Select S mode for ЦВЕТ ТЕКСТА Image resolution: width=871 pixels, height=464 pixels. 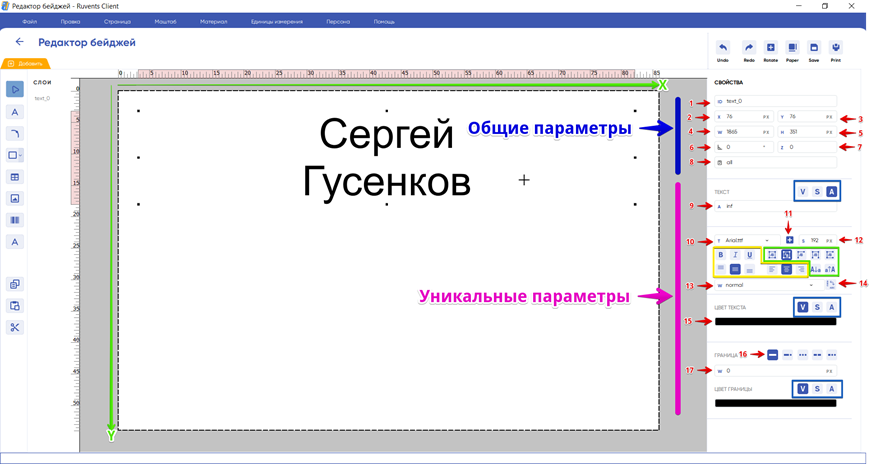click(x=817, y=307)
